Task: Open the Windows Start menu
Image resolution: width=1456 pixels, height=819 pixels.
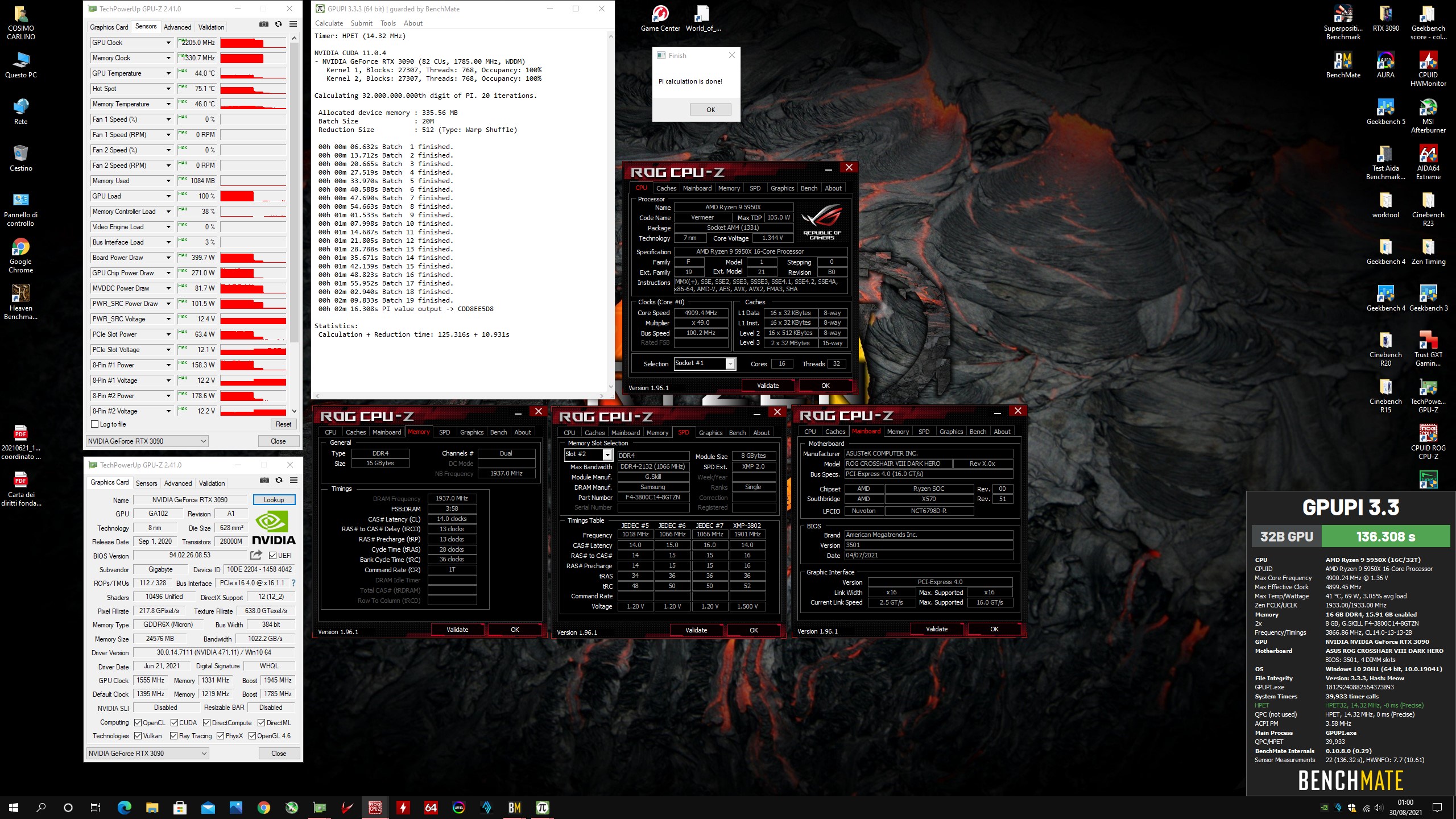Action: 14,807
